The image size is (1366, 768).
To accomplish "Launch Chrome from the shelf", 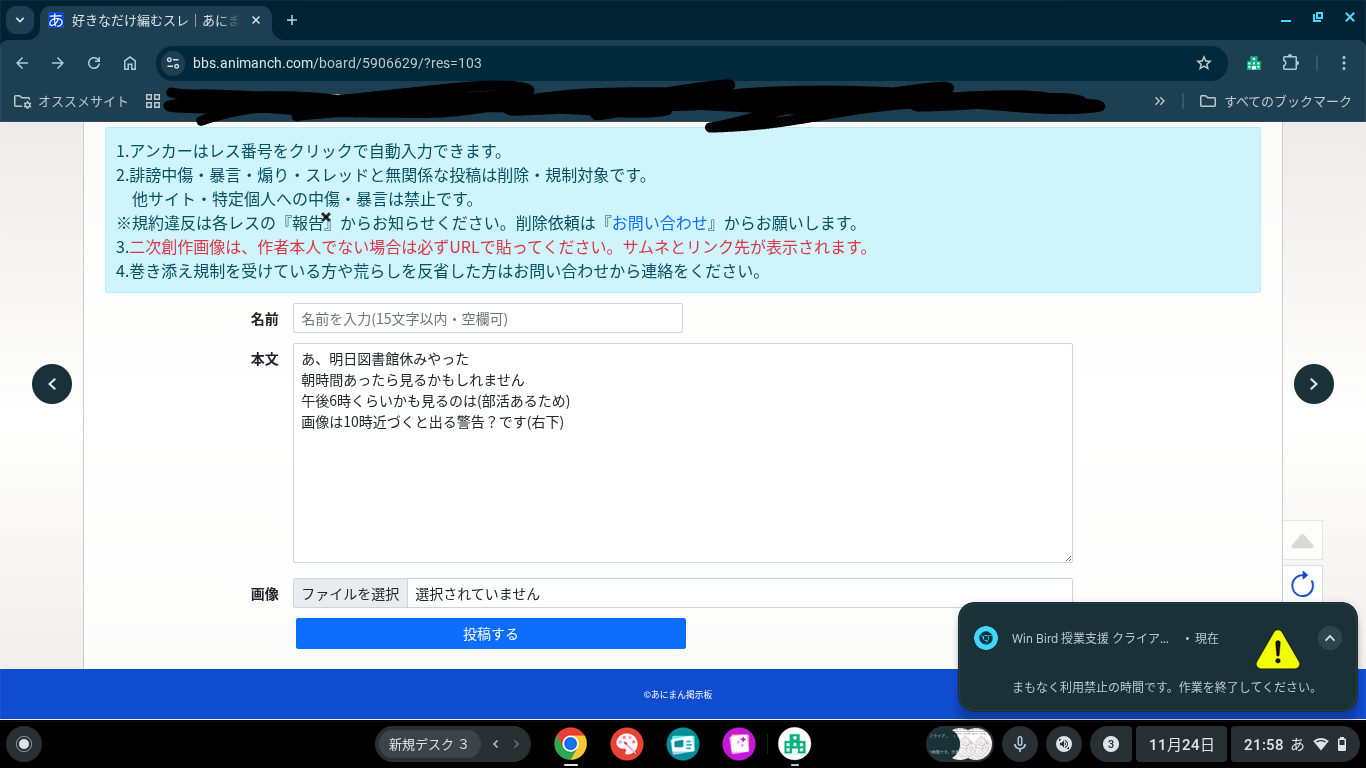I will [x=571, y=744].
